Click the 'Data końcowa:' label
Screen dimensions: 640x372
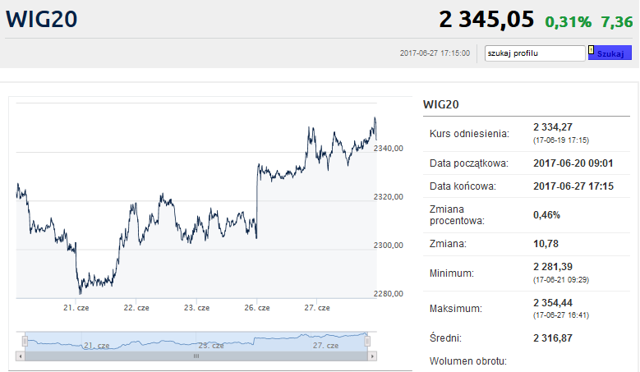[462, 186]
